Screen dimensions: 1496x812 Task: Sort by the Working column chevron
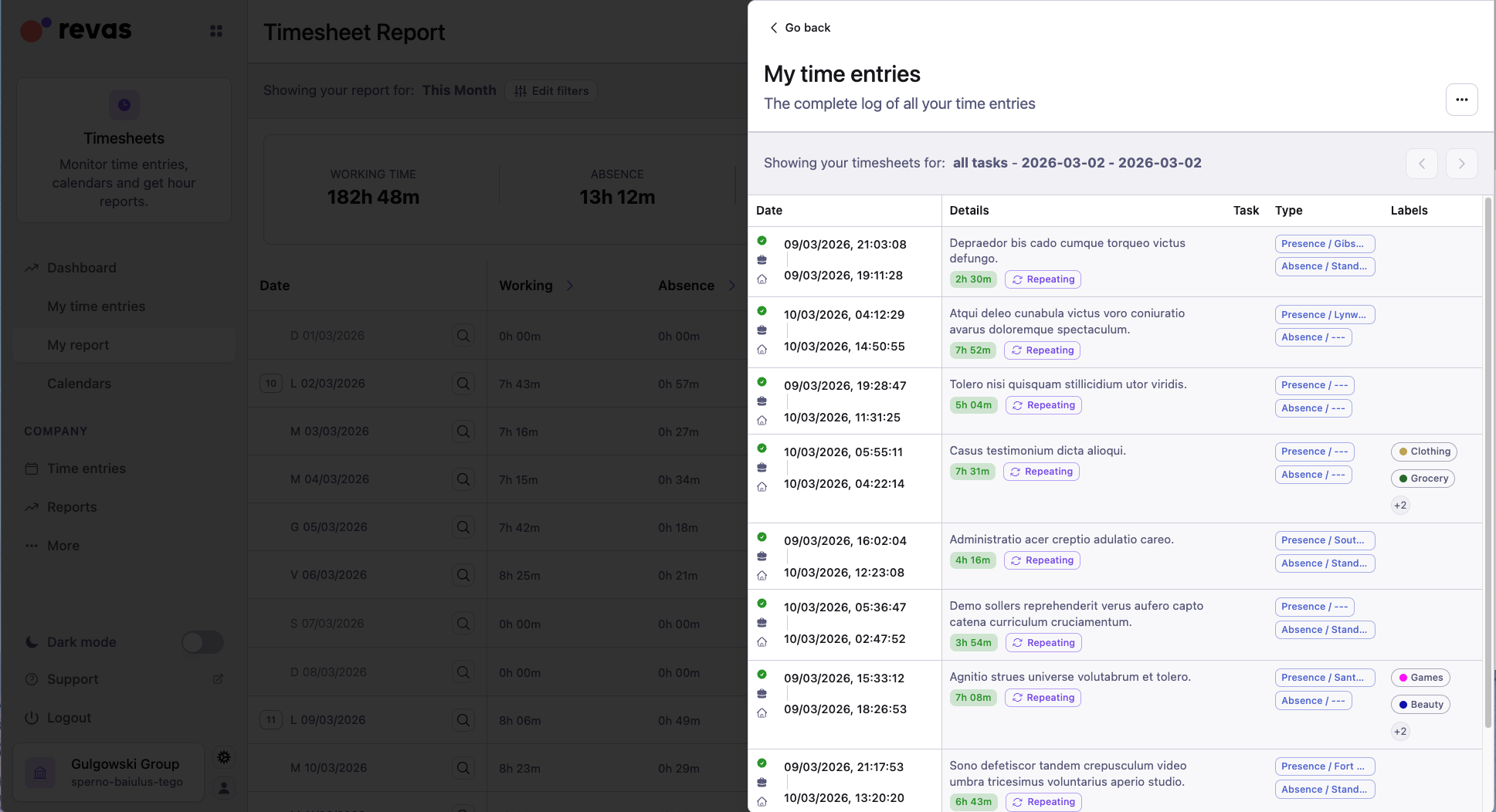pyautogui.click(x=569, y=285)
